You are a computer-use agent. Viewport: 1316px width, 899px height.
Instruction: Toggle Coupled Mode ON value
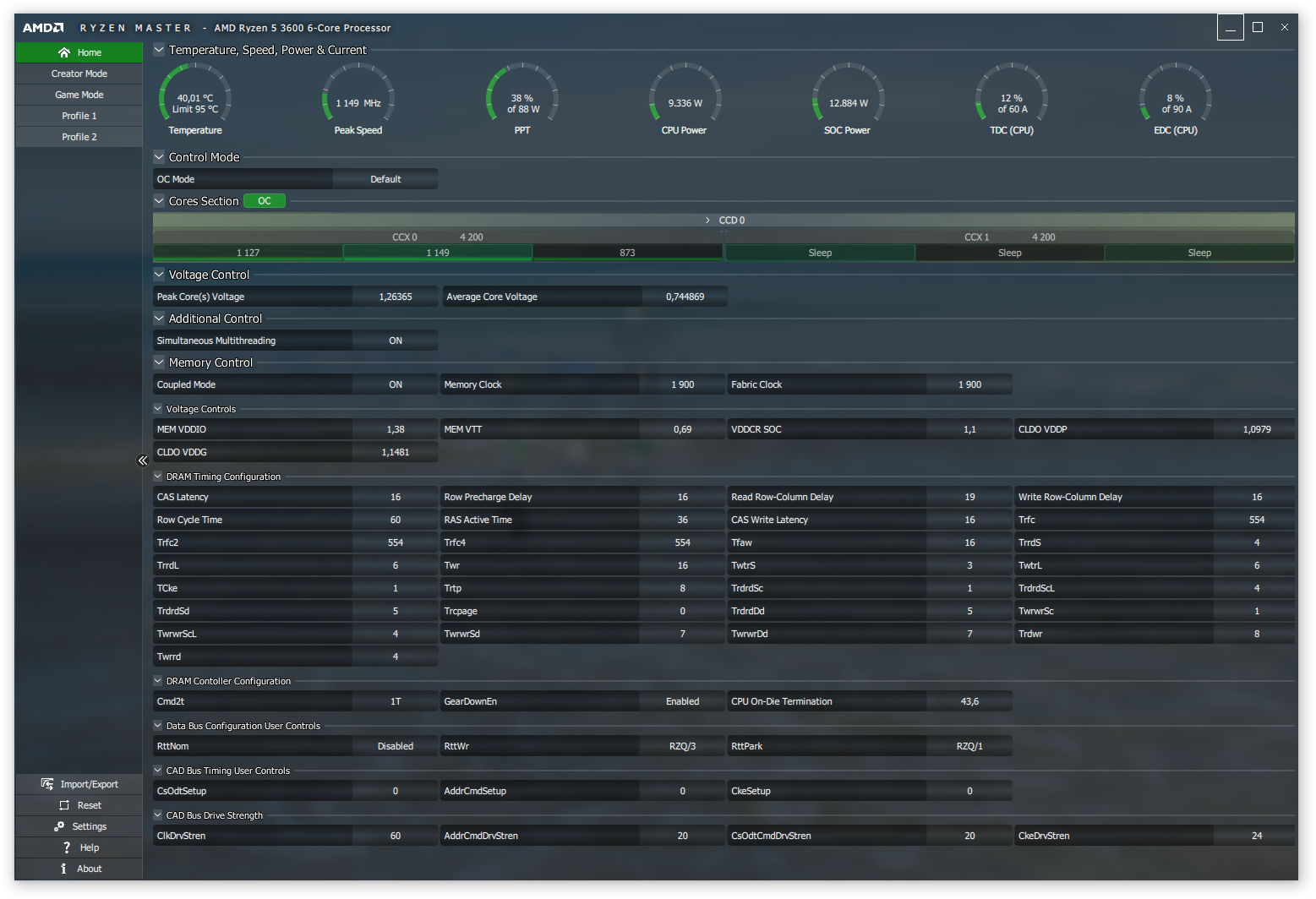396,384
